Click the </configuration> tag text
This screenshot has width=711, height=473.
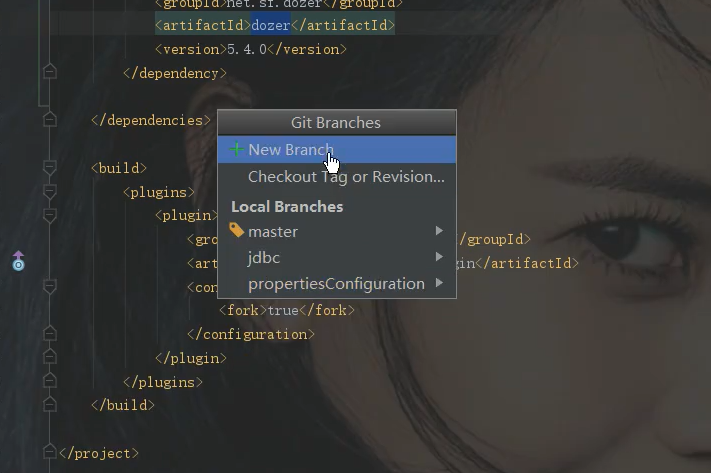click(x=251, y=334)
